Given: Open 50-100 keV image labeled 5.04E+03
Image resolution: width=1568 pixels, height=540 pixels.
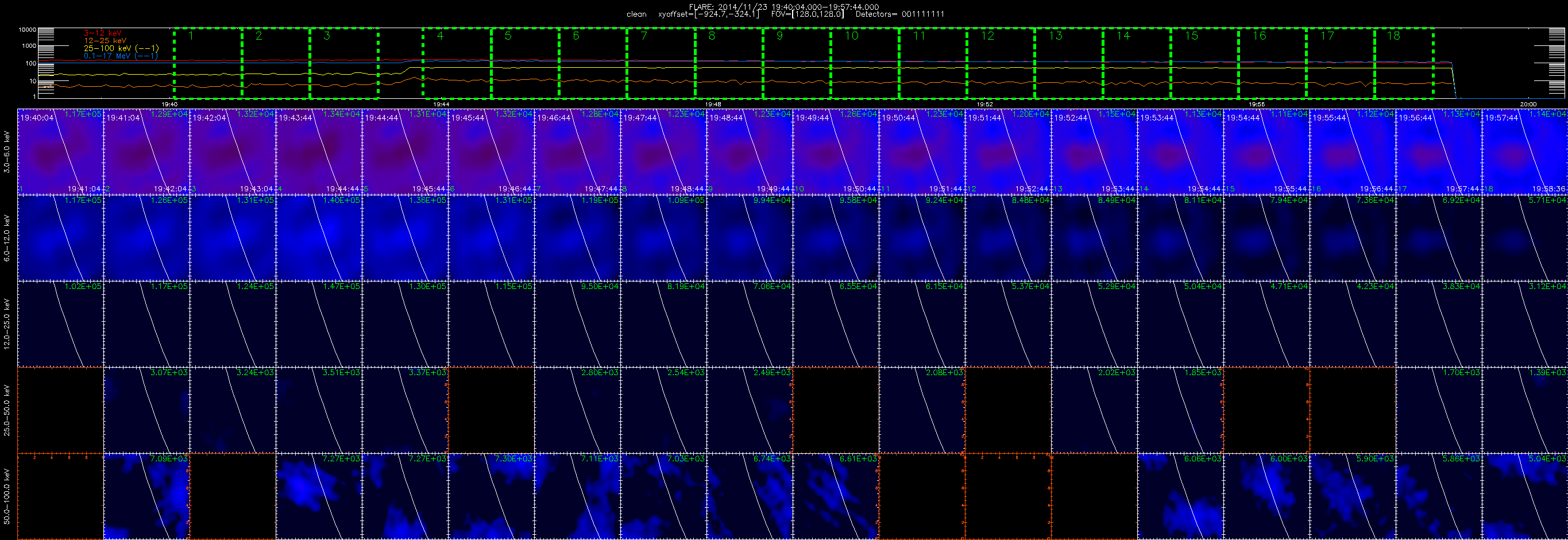Looking at the screenshot, I should (1525, 496).
